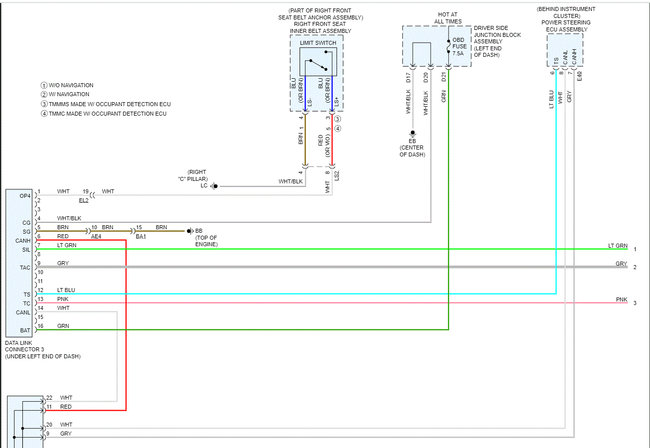The image size is (650, 448).
Task: Click the BAT pin label
Action: coord(25,330)
